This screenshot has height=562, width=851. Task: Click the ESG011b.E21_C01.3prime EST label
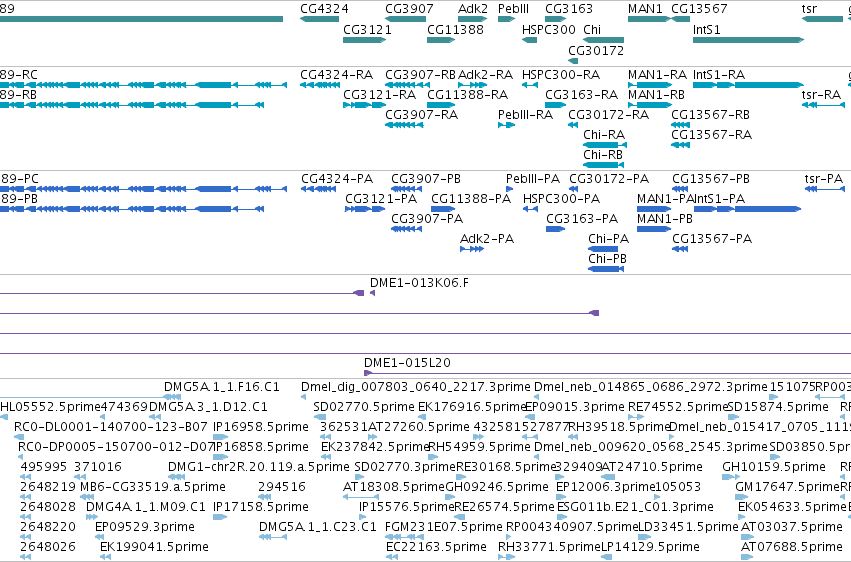[636, 508]
